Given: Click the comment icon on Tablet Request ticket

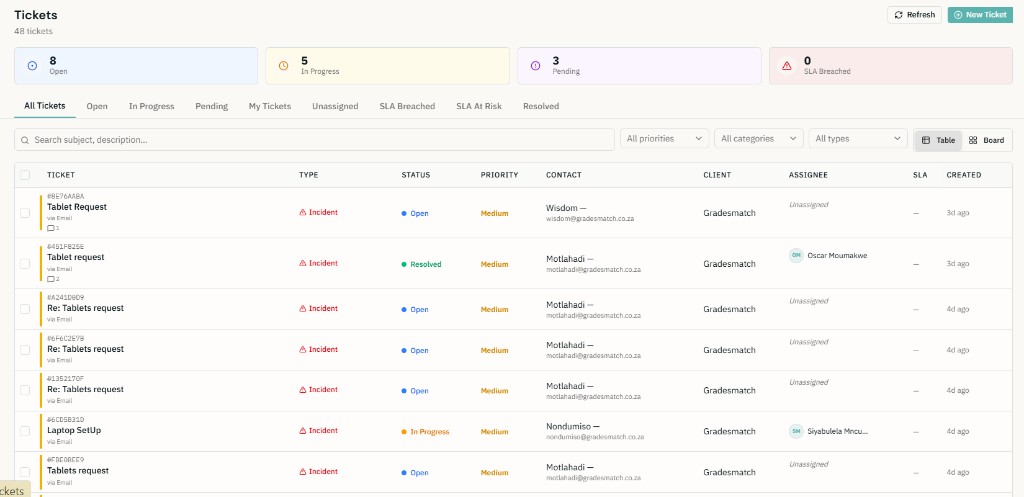Looking at the screenshot, I should tap(51, 228).
